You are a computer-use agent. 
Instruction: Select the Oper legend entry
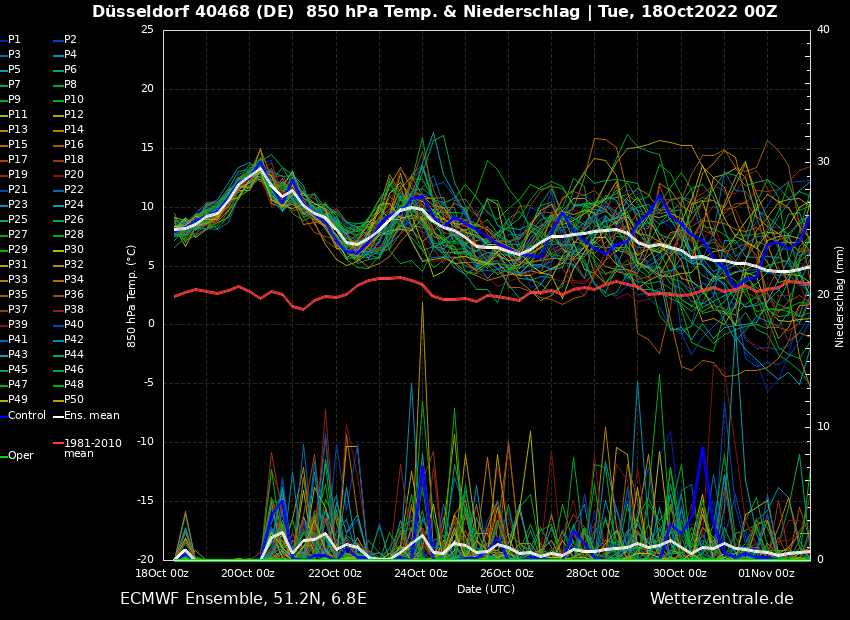(x=21, y=455)
